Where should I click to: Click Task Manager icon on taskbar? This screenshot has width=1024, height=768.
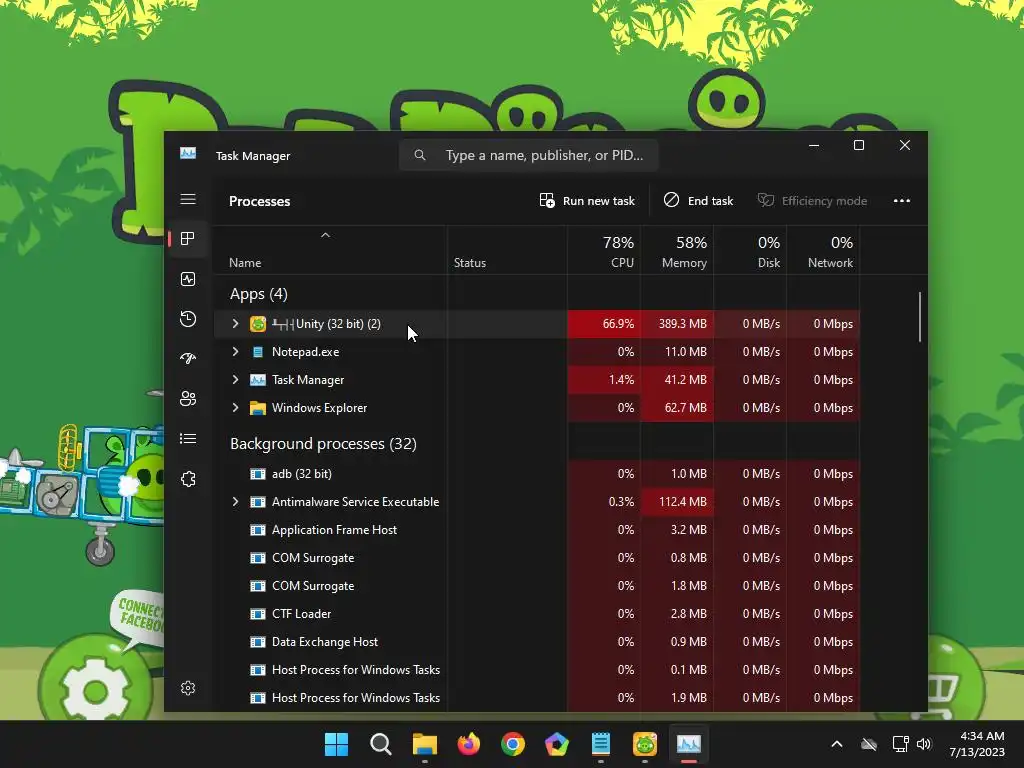[689, 744]
